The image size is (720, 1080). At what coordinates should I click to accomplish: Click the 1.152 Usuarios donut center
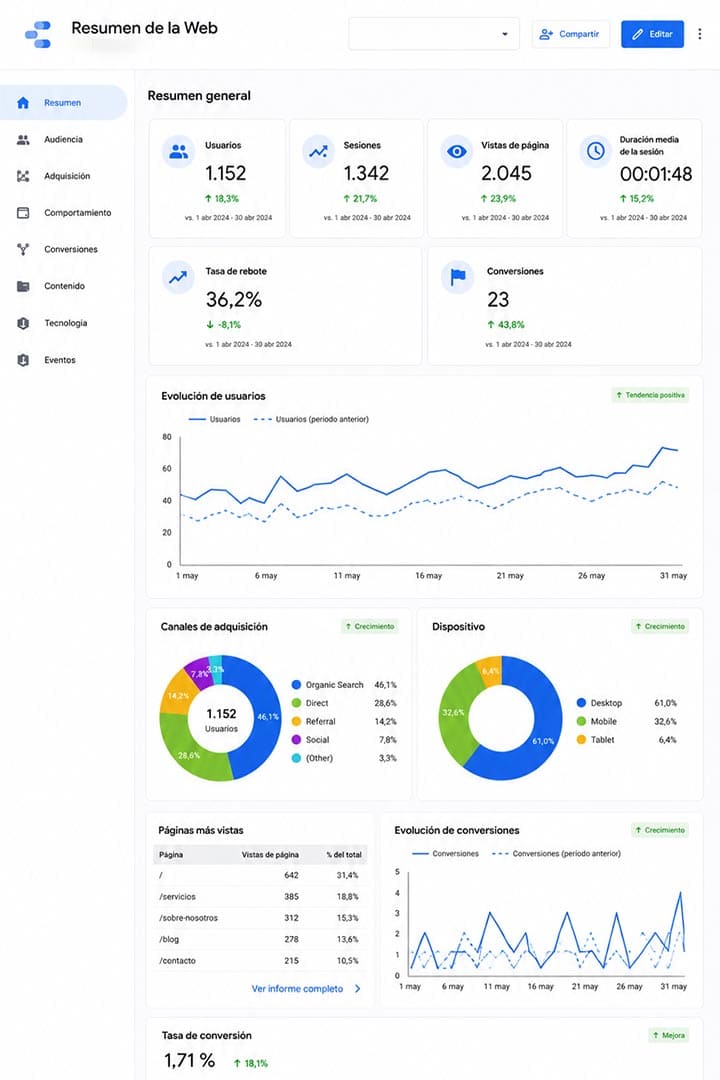[x=221, y=719]
